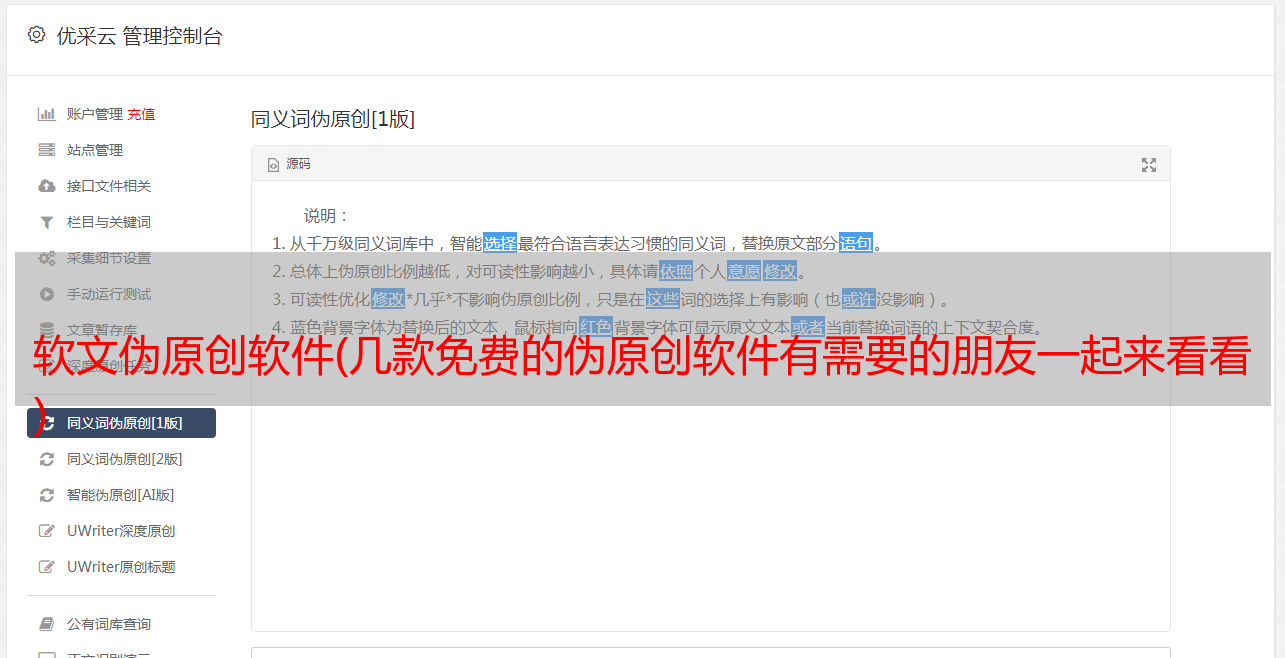Open 账户管理 bar chart icon
This screenshot has height=658, width=1285.
pyautogui.click(x=46, y=114)
